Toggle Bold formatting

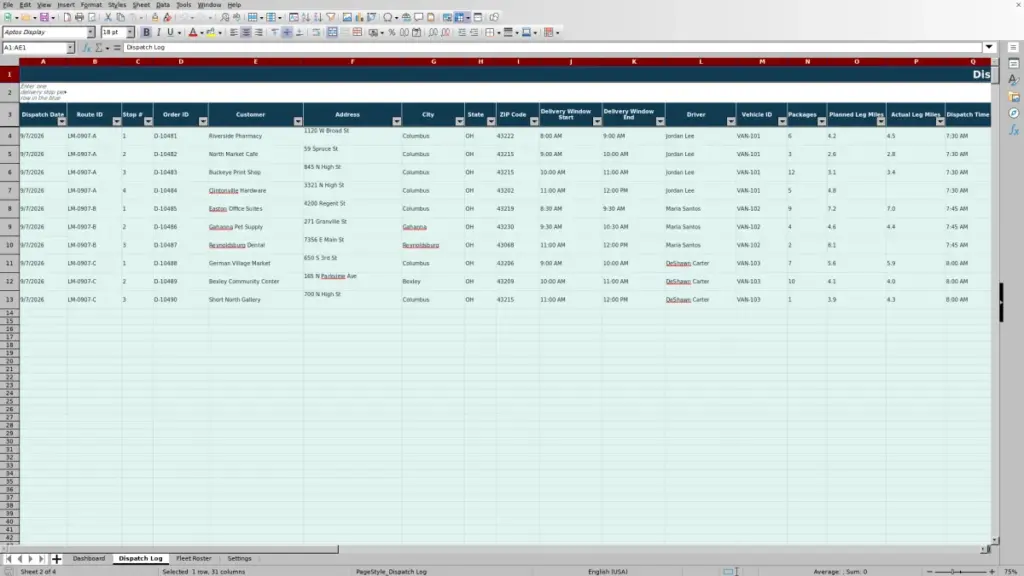[146, 32]
